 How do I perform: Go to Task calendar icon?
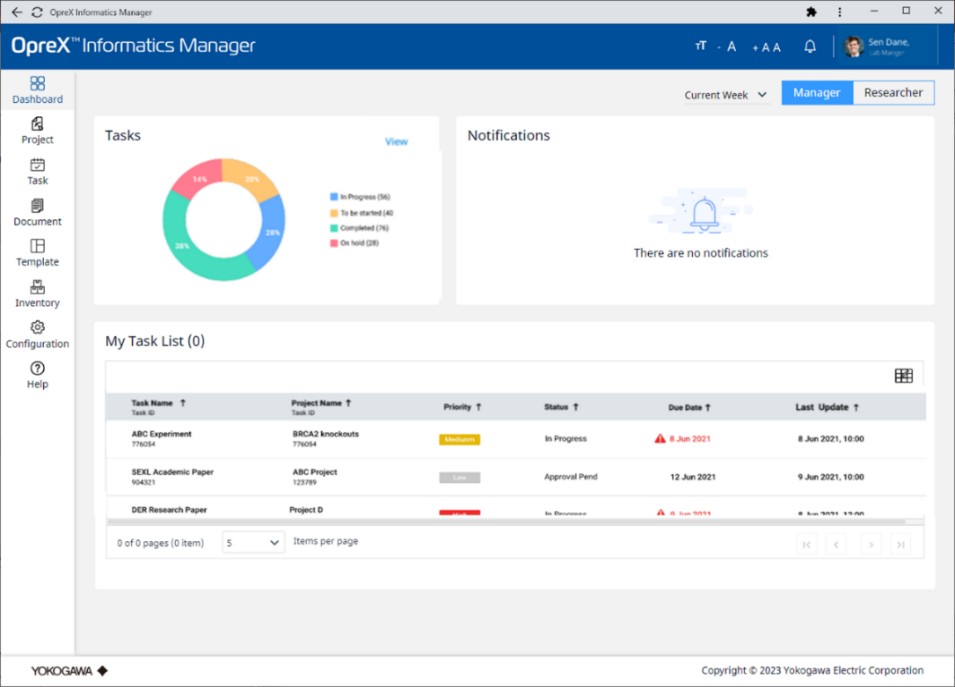37,165
